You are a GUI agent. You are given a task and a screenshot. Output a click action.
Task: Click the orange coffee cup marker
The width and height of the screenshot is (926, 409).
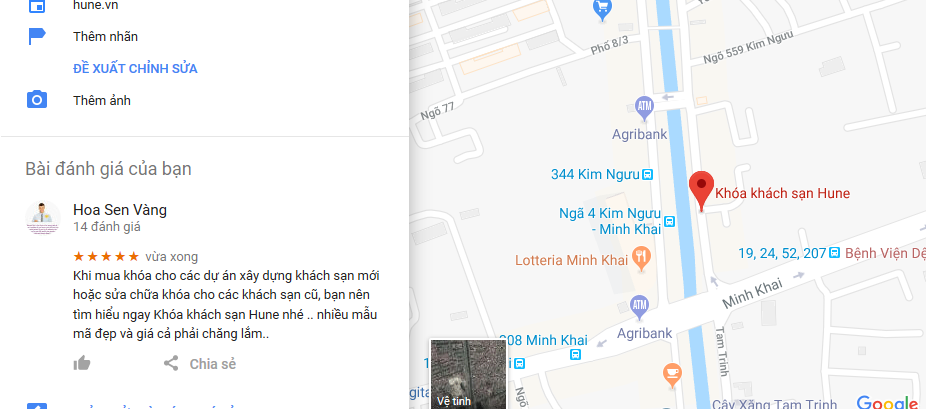672,375
